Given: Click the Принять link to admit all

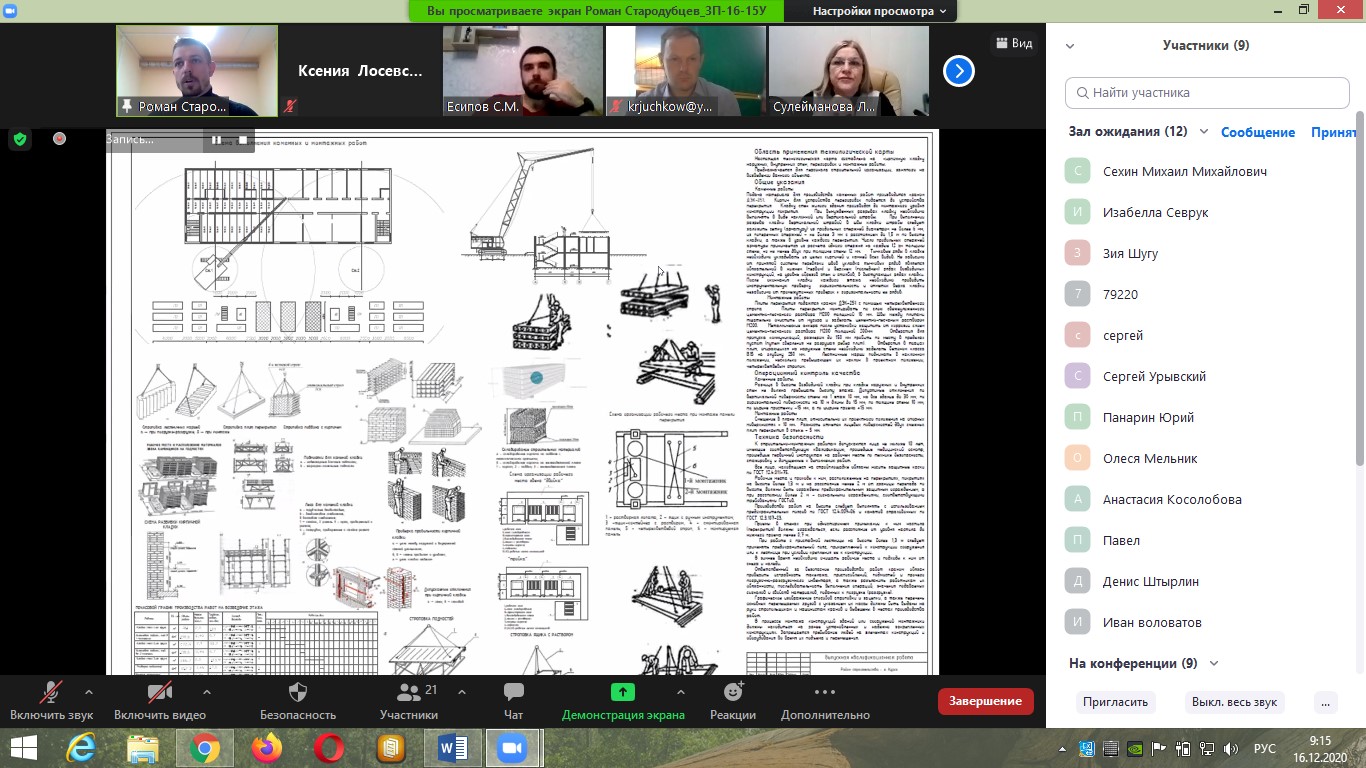Looking at the screenshot, I should 1333,132.
